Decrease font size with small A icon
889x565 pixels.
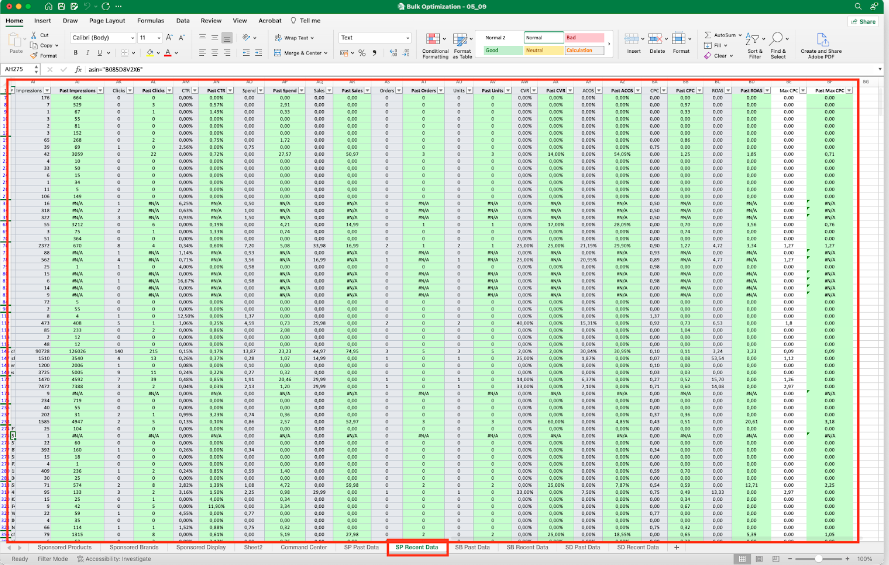pyautogui.click(x=181, y=37)
